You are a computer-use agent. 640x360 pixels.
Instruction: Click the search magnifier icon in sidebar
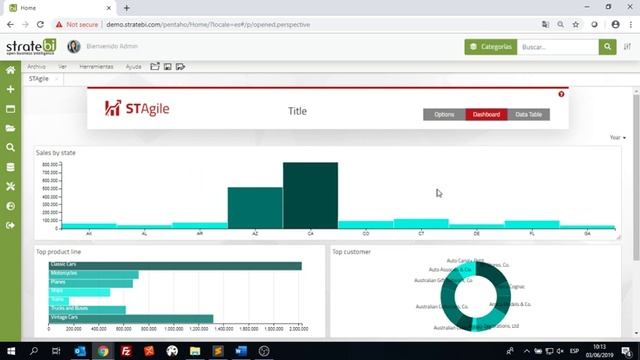pyautogui.click(x=10, y=147)
